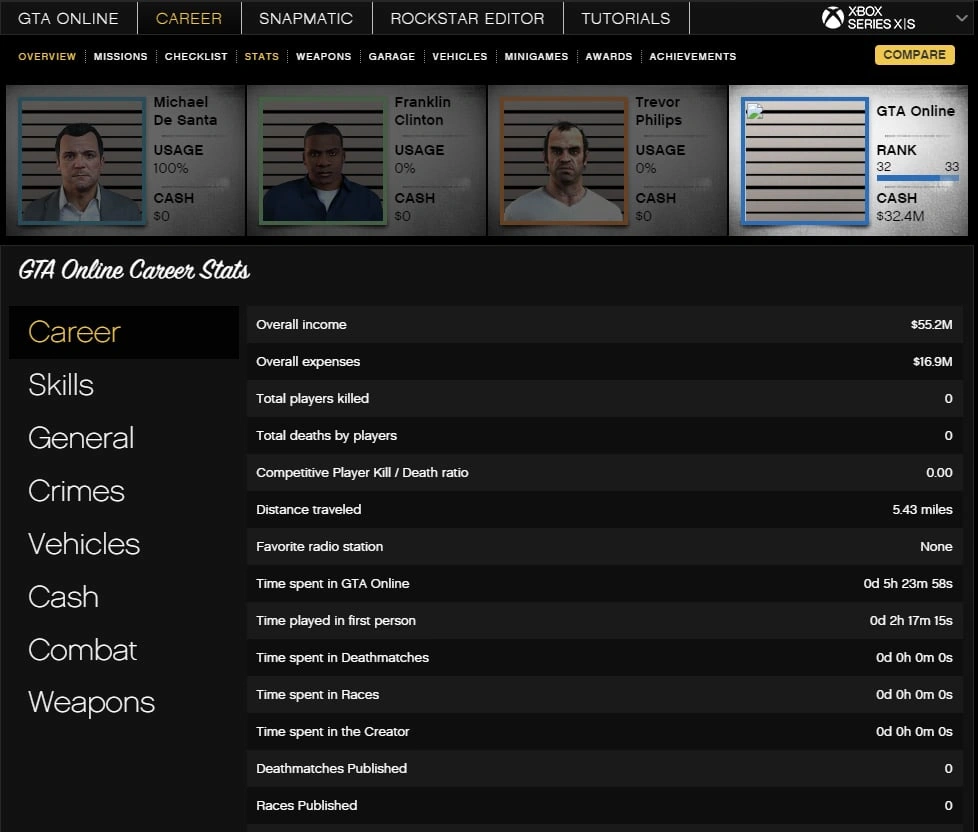Screen dimensions: 978x832
Task: Select Franklin Clinton's mugshot portrait
Action: (323, 160)
